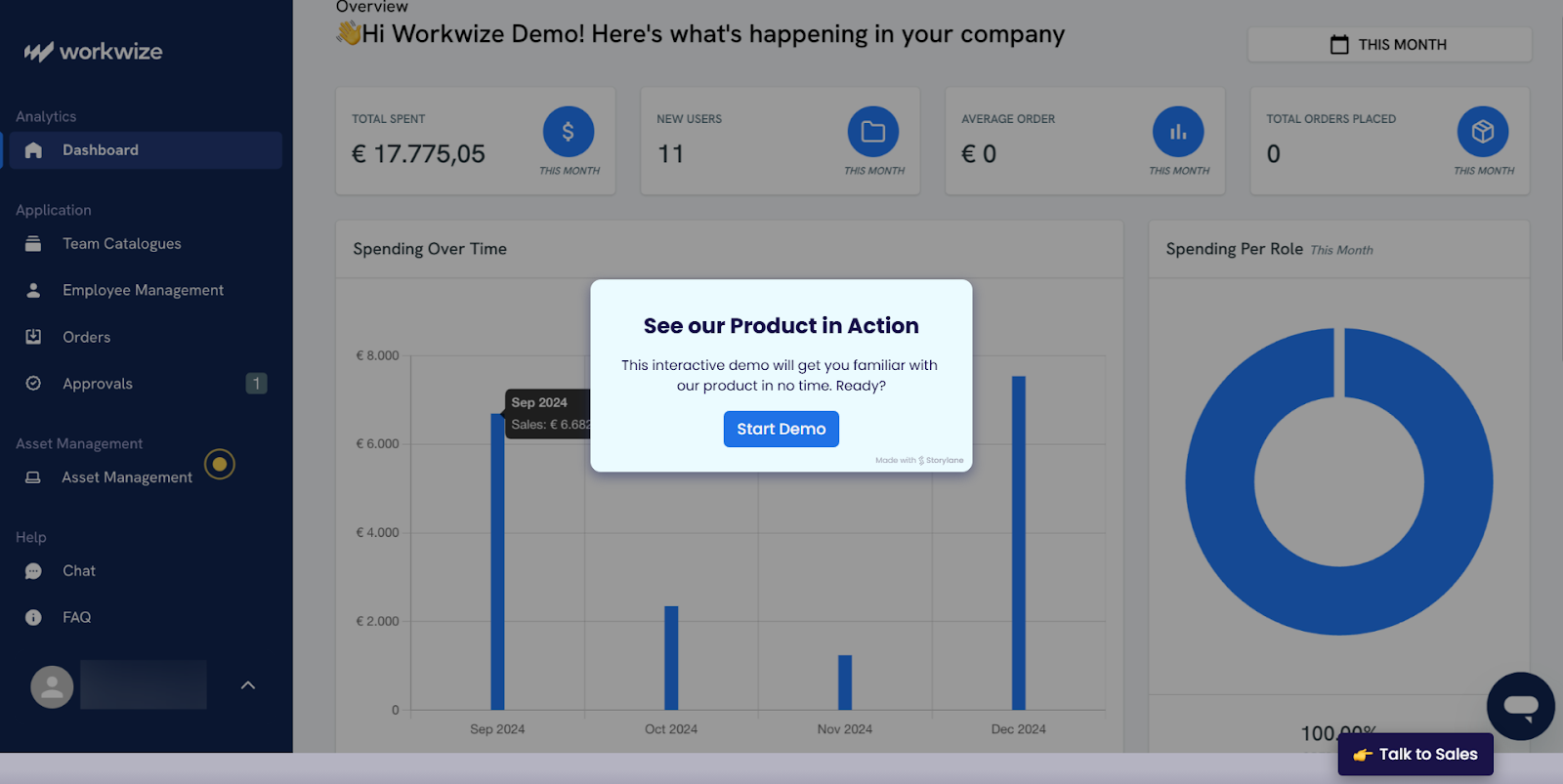Click the dollar icon on Total Spent card
The width and height of the screenshot is (1563, 784).
tap(569, 132)
